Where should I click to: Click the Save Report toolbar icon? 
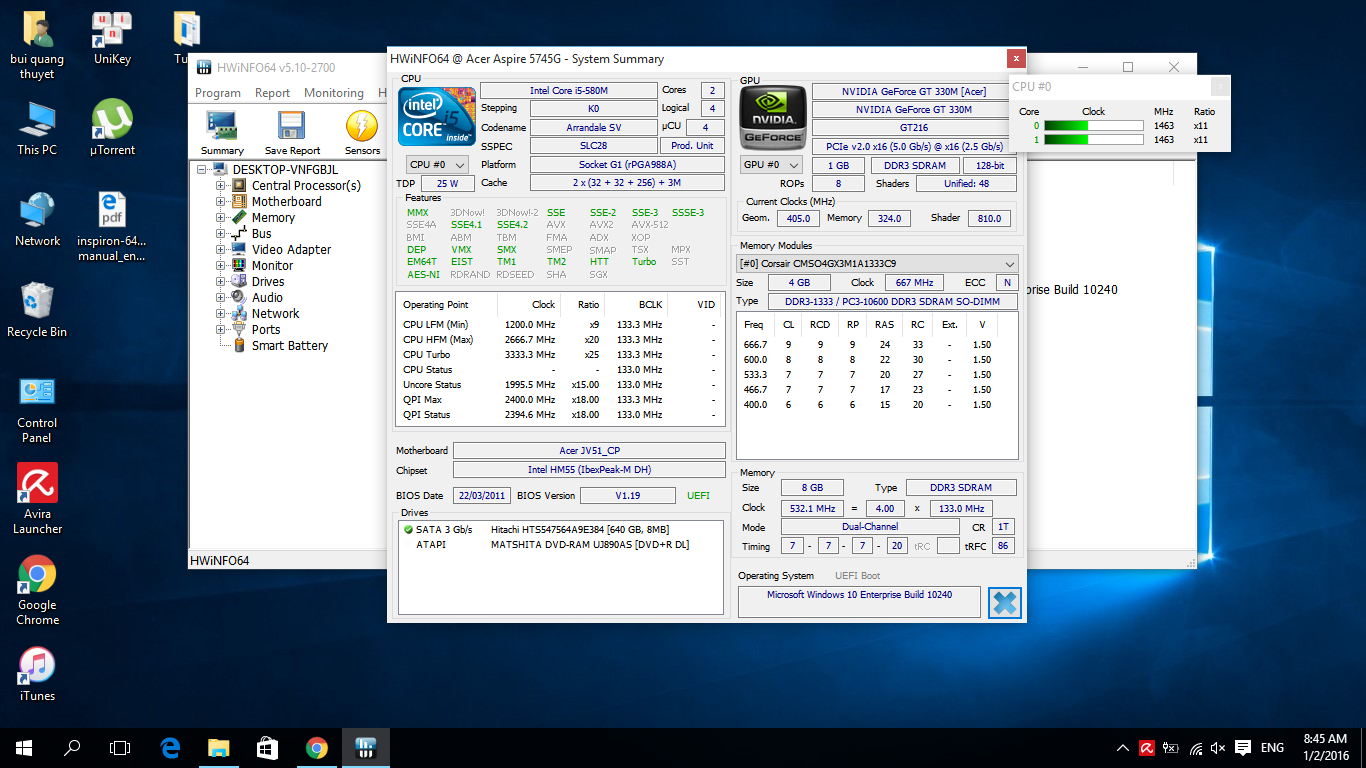pos(292,132)
